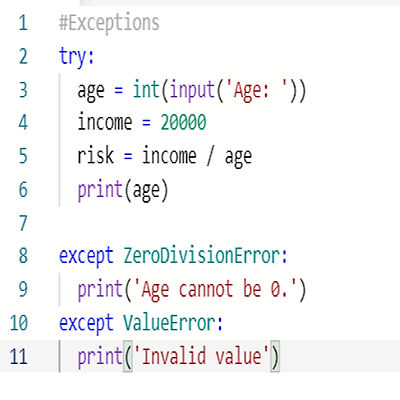Viewport: 400px width, 400px height.
Task: Click line number 10 in gutter
Action: [x=19, y=323]
